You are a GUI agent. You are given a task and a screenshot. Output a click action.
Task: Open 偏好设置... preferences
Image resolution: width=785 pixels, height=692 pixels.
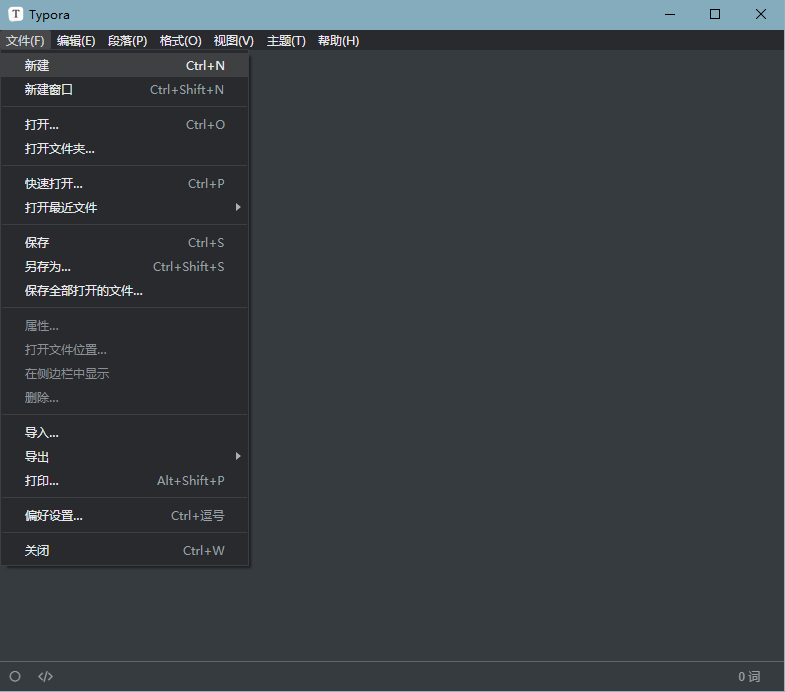pyautogui.click(x=125, y=516)
